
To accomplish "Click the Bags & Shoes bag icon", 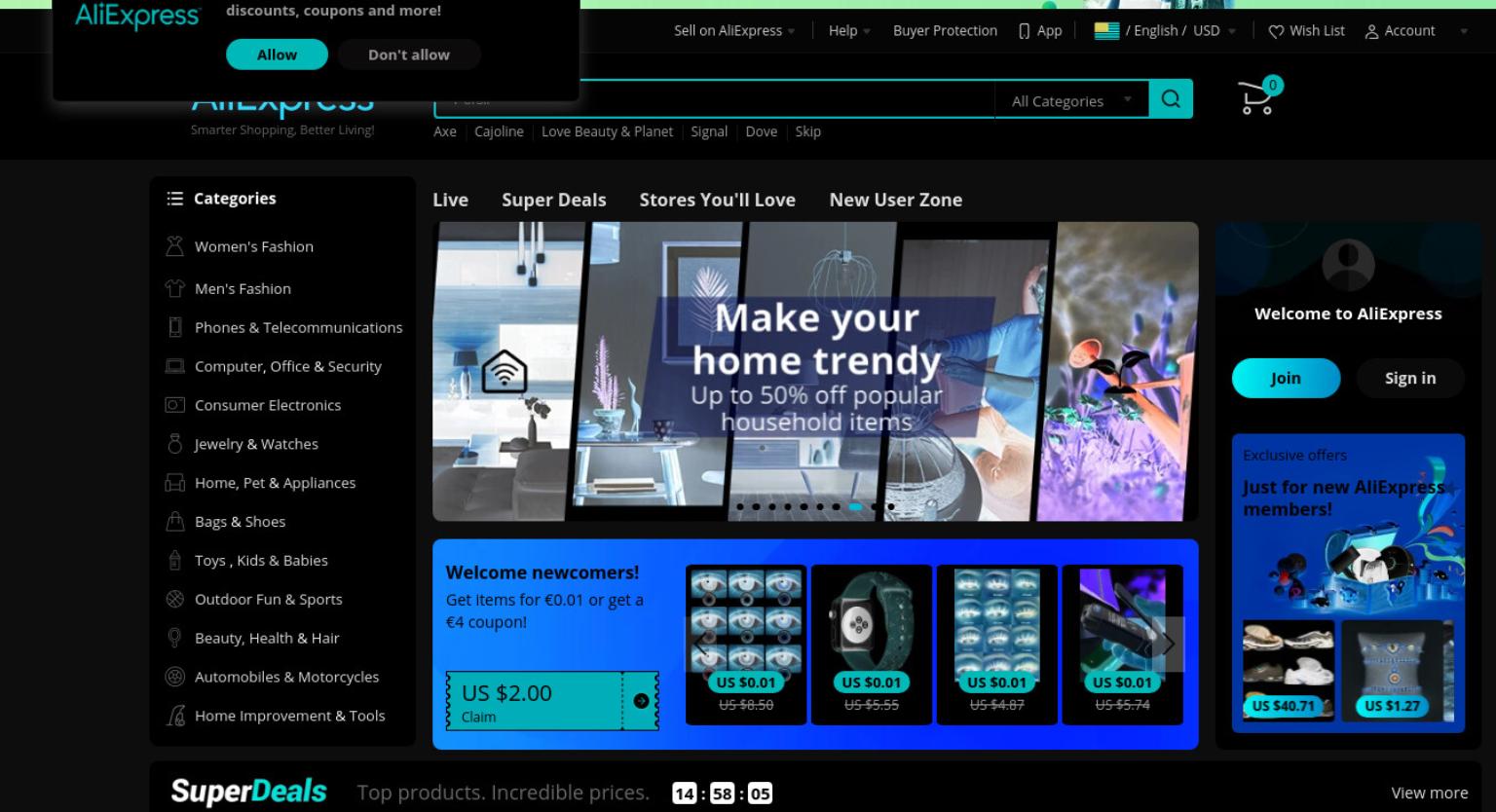I will point(174,522).
